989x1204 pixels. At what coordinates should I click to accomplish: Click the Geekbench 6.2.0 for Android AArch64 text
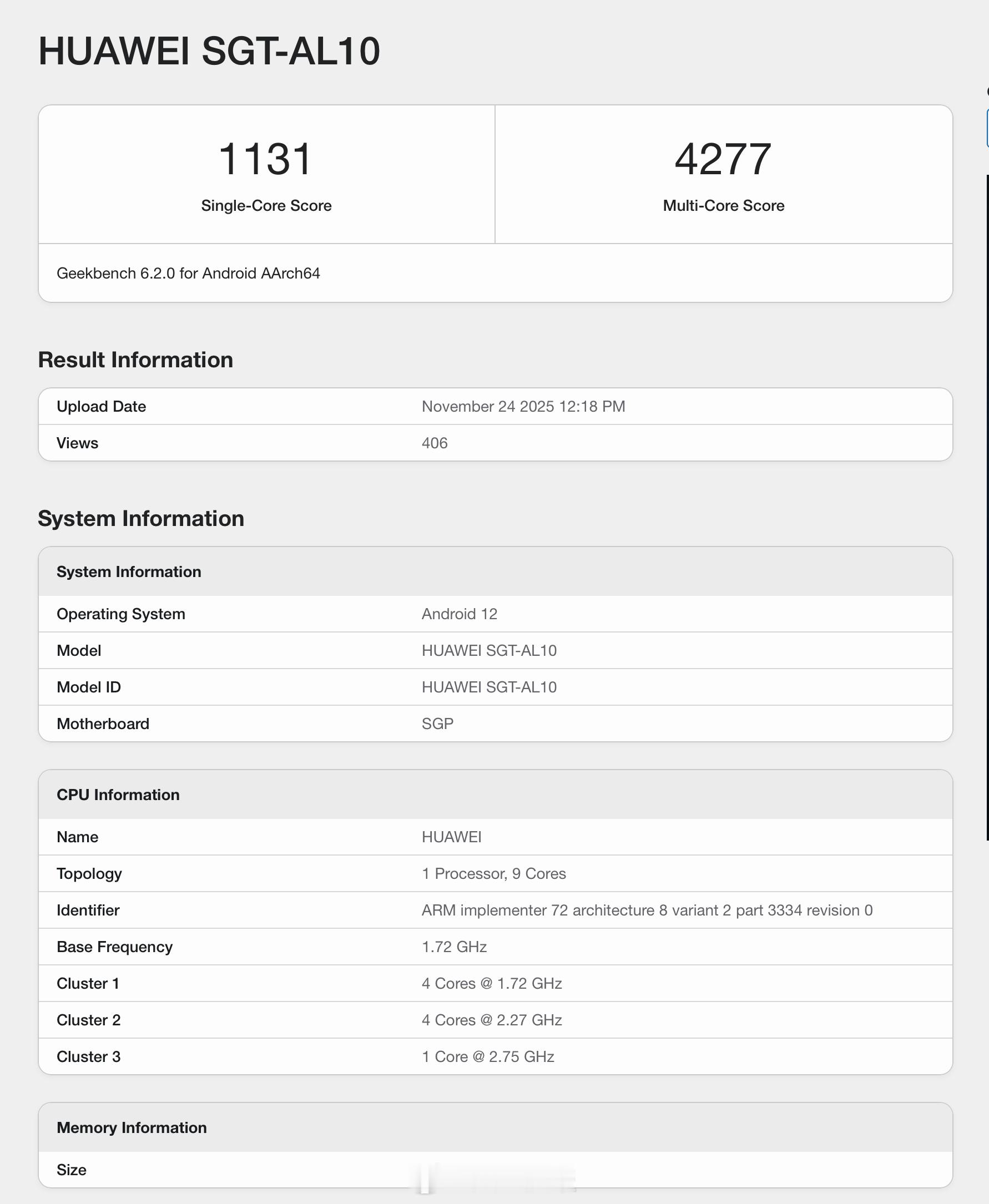[x=188, y=274]
